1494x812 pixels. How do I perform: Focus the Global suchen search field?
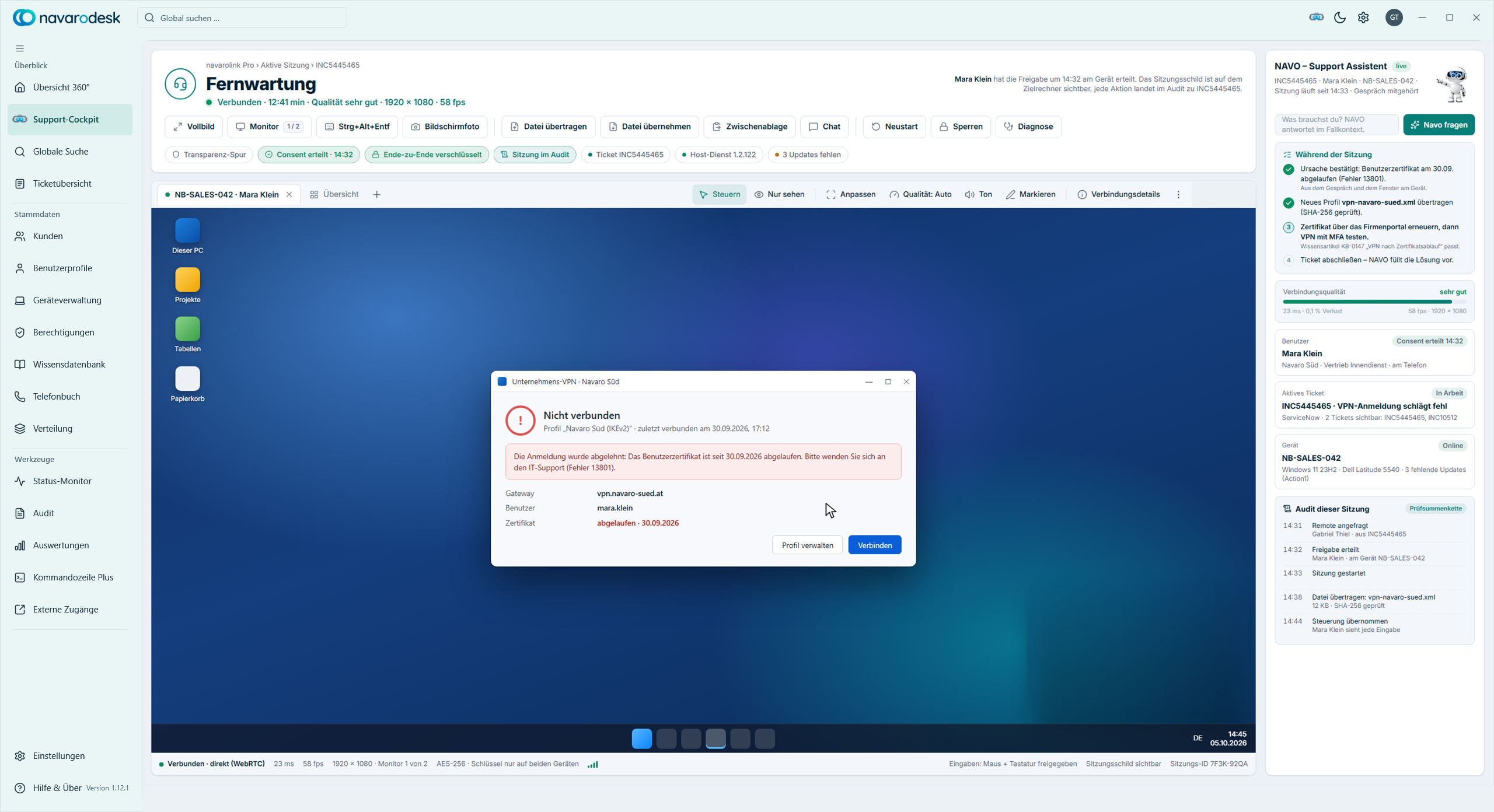pyautogui.click(x=242, y=18)
